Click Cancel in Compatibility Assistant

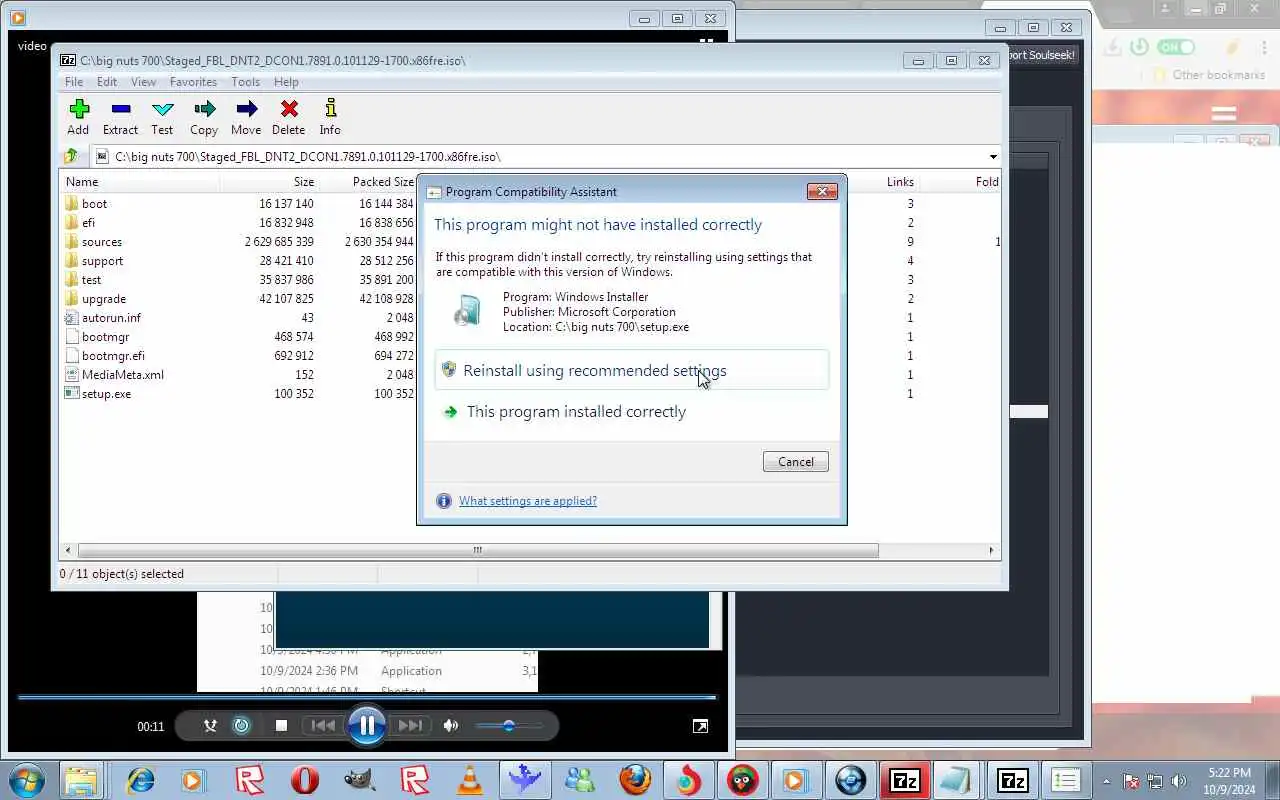tap(796, 461)
